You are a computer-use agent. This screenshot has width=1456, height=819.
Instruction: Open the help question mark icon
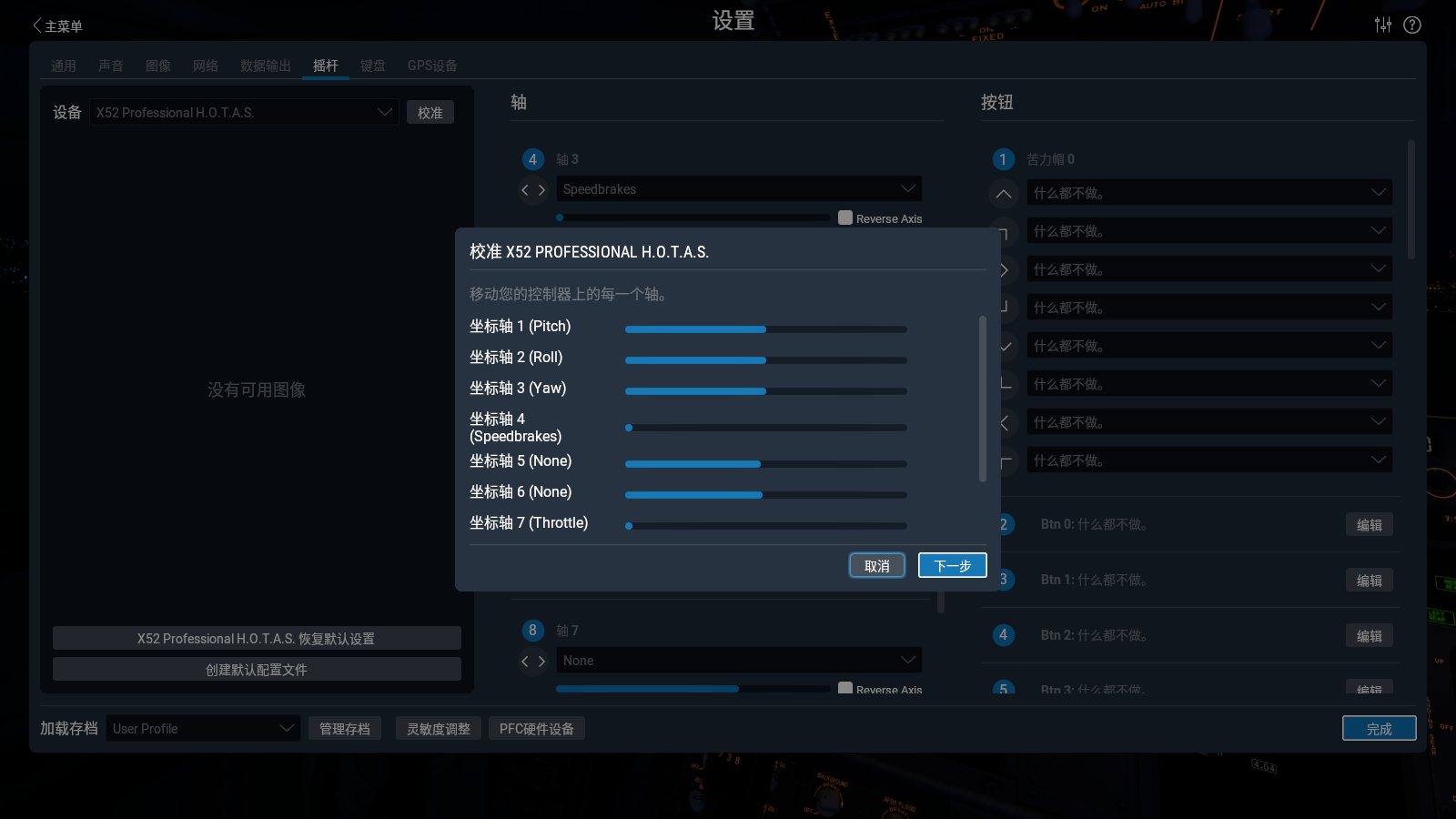[1412, 25]
